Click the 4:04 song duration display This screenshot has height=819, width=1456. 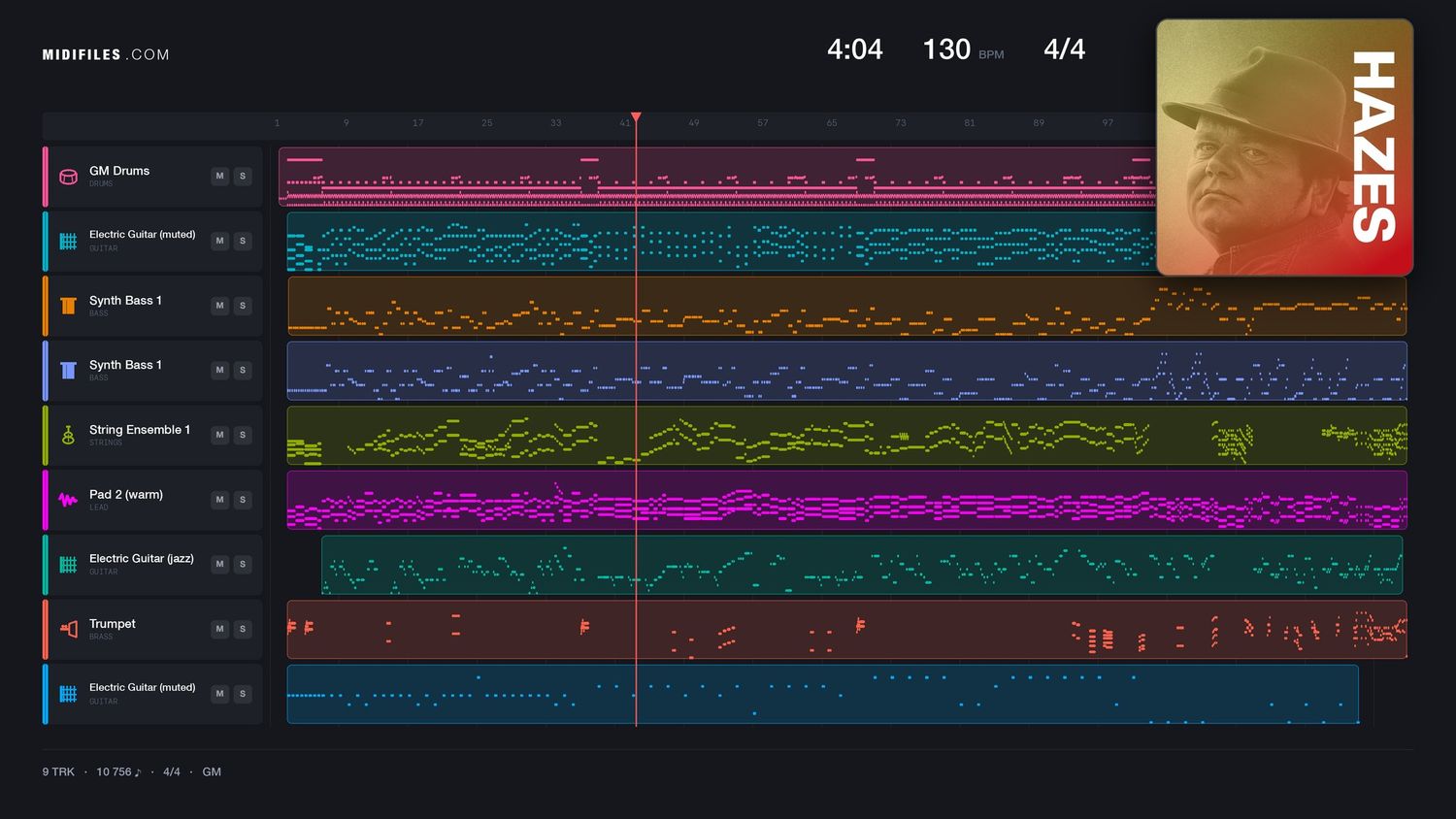pyautogui.click(x=854, y=49)
